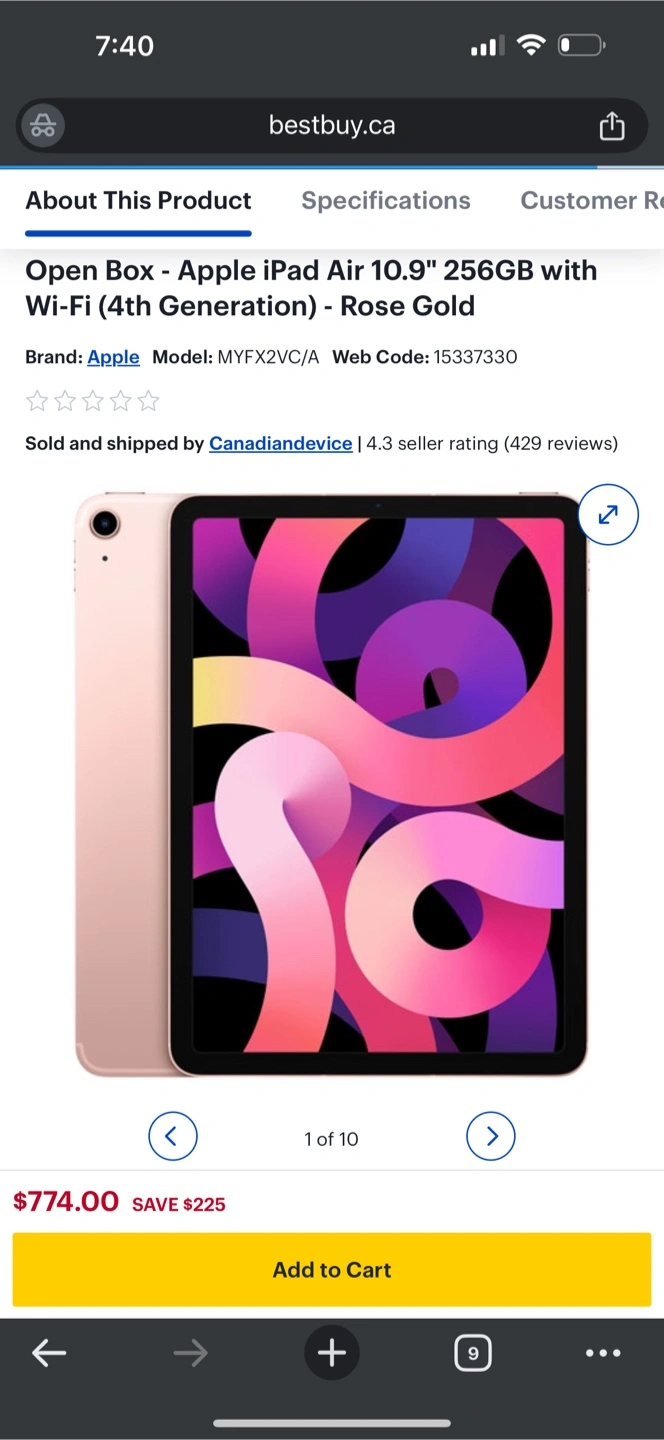664x1440 pixels.
Task: Tap the battery indicator in status bar
Action: (581, 45)
